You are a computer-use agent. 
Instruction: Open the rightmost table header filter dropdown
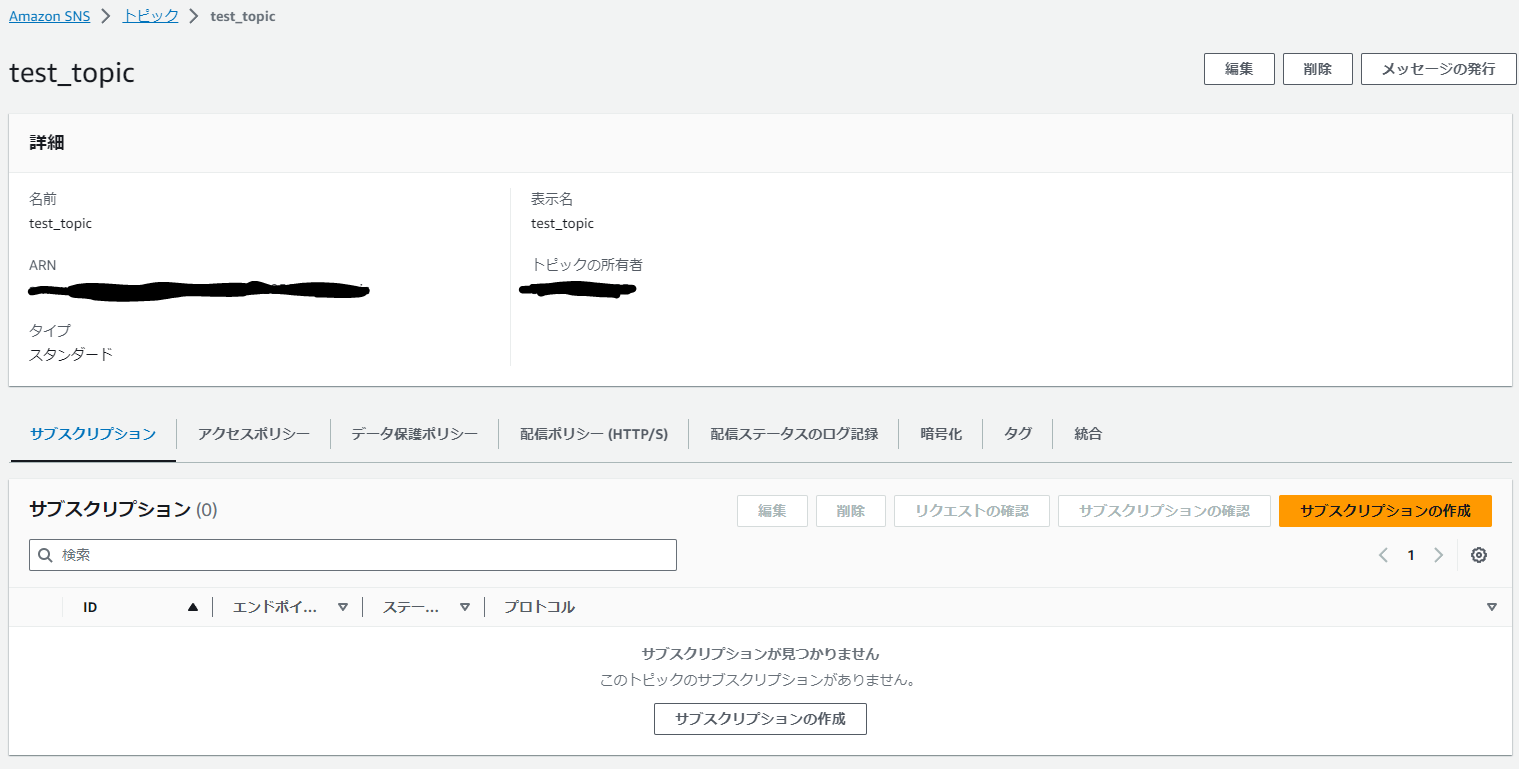coord(1491,606)
